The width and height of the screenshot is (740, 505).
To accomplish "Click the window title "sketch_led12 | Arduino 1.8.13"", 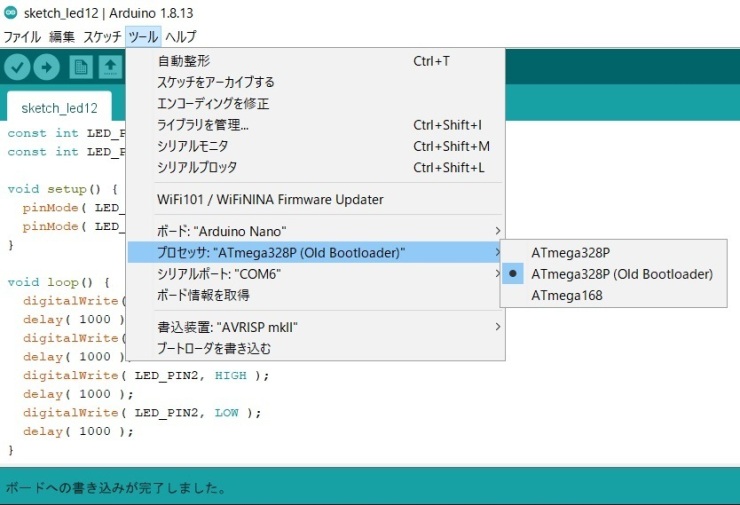I will 109,13.
